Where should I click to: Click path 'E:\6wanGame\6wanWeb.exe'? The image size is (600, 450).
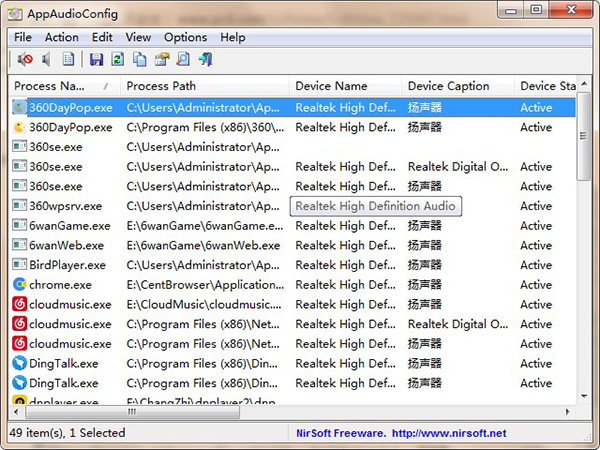203,245
